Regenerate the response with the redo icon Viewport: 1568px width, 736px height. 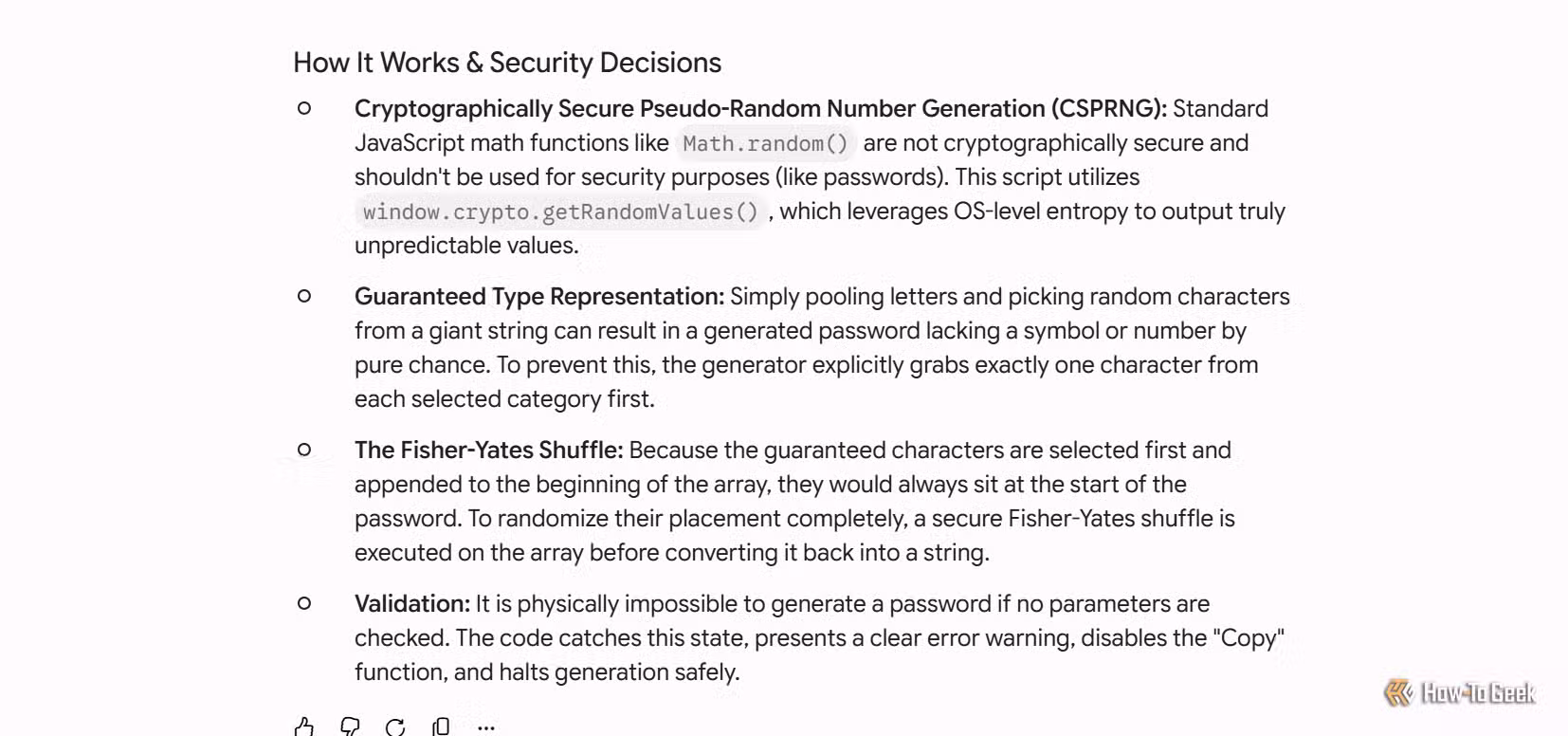point(395,727)
